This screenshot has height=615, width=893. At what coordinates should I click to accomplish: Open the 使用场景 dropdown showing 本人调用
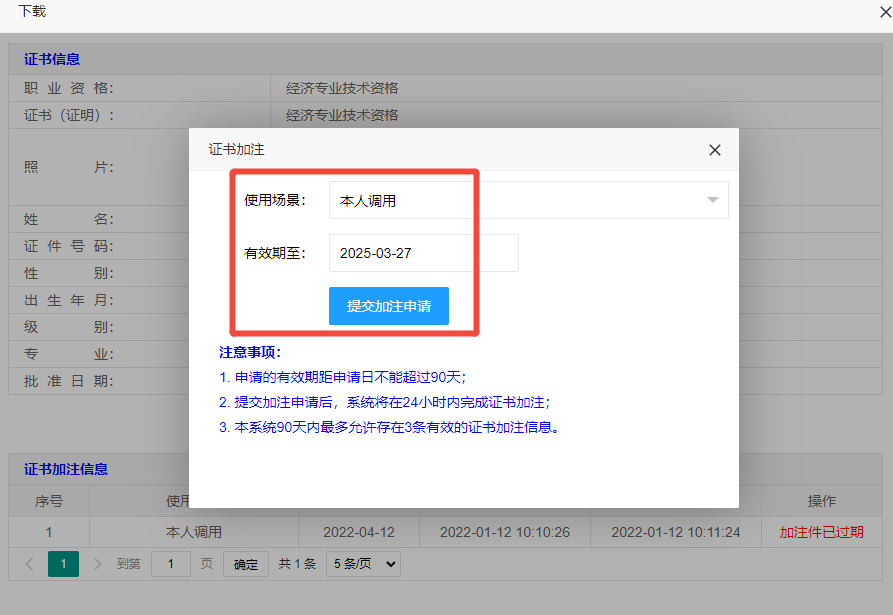528,200
